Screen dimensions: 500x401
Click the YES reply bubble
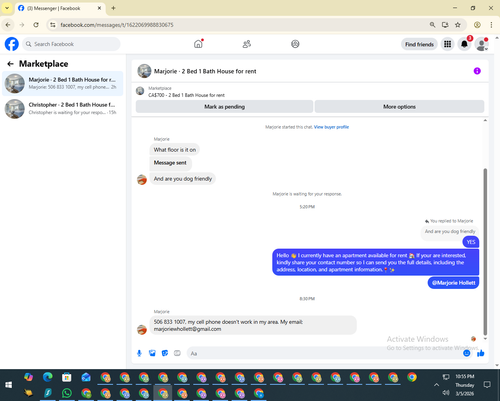tap(471, 242)
